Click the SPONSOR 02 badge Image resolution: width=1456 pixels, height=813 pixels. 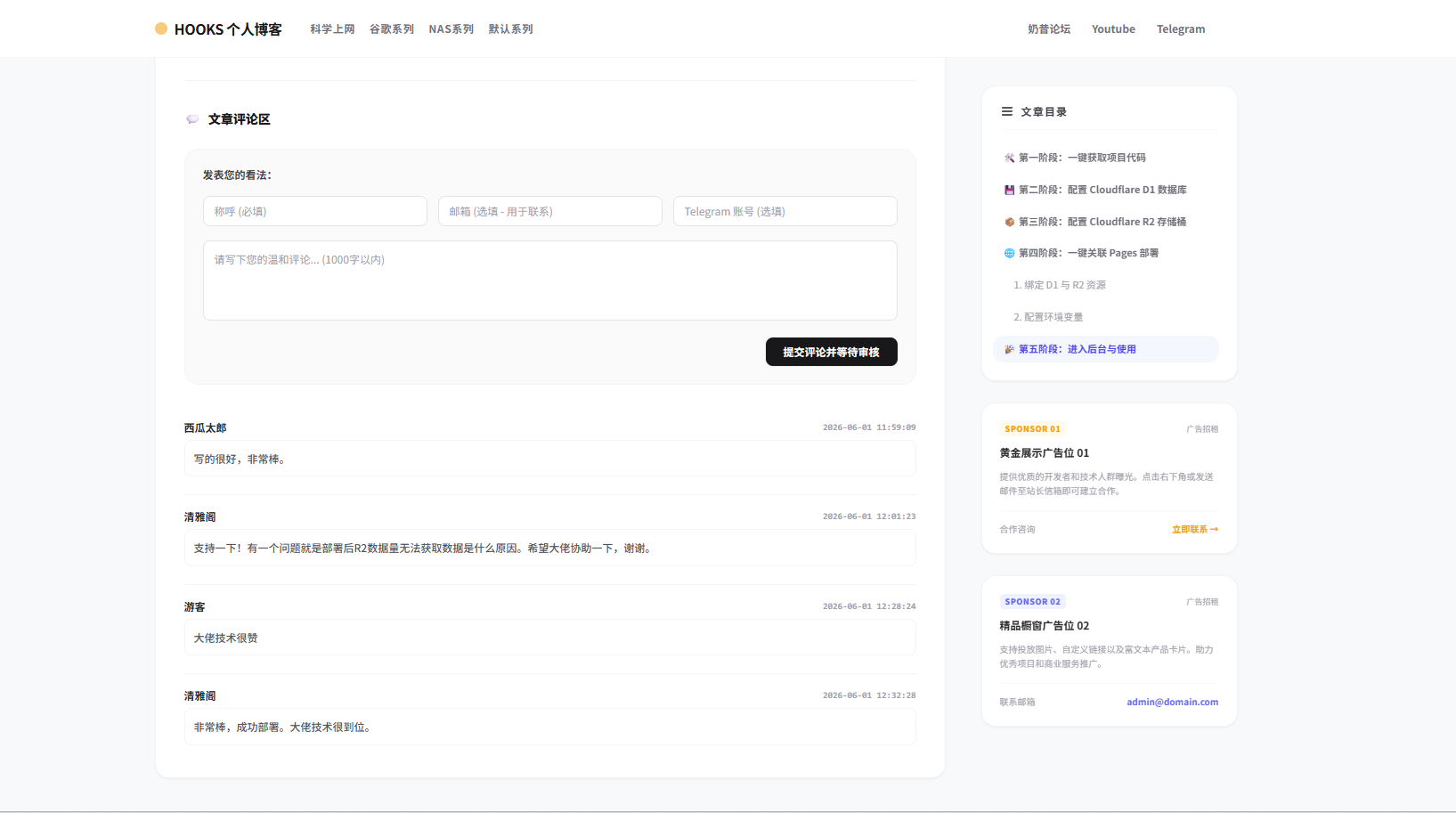(1032, 602)
